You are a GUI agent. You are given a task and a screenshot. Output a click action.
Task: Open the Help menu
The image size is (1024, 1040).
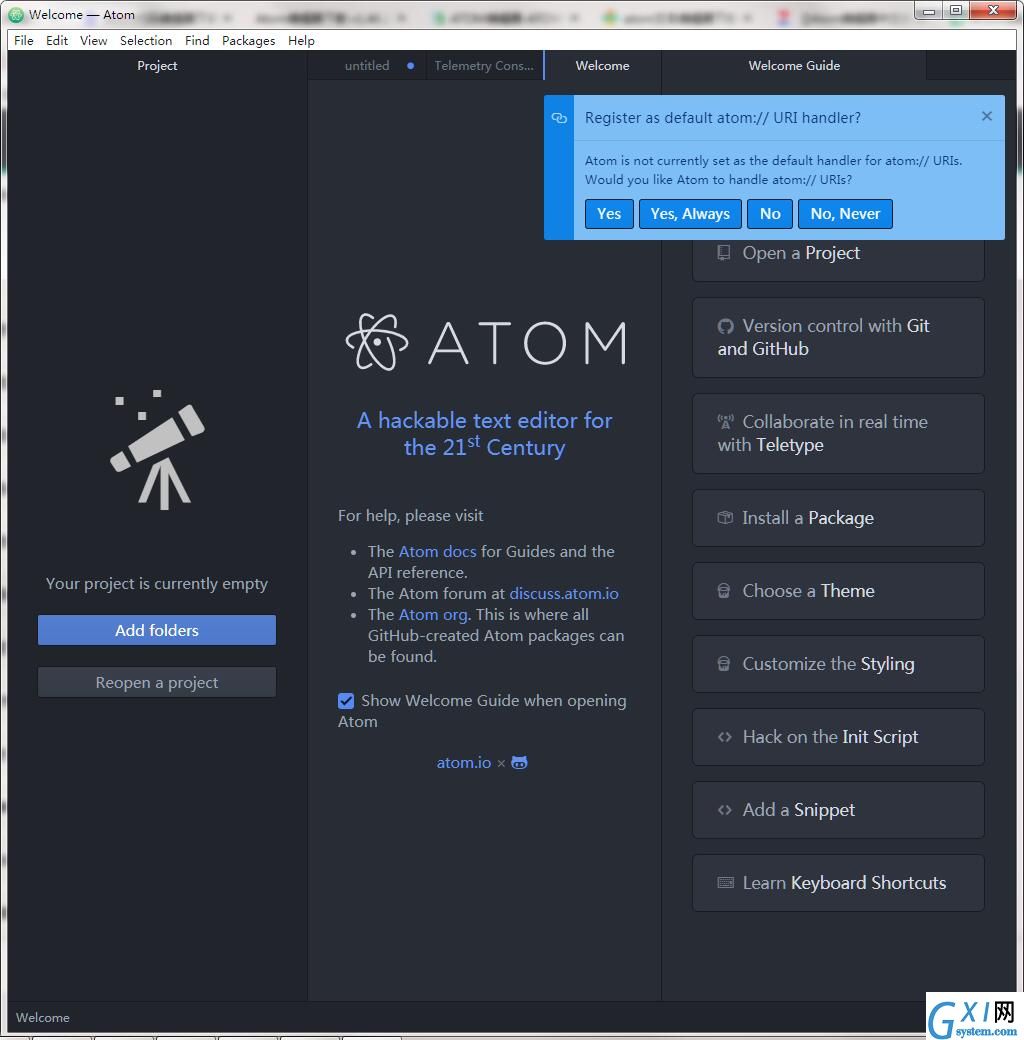coord(301,40)
